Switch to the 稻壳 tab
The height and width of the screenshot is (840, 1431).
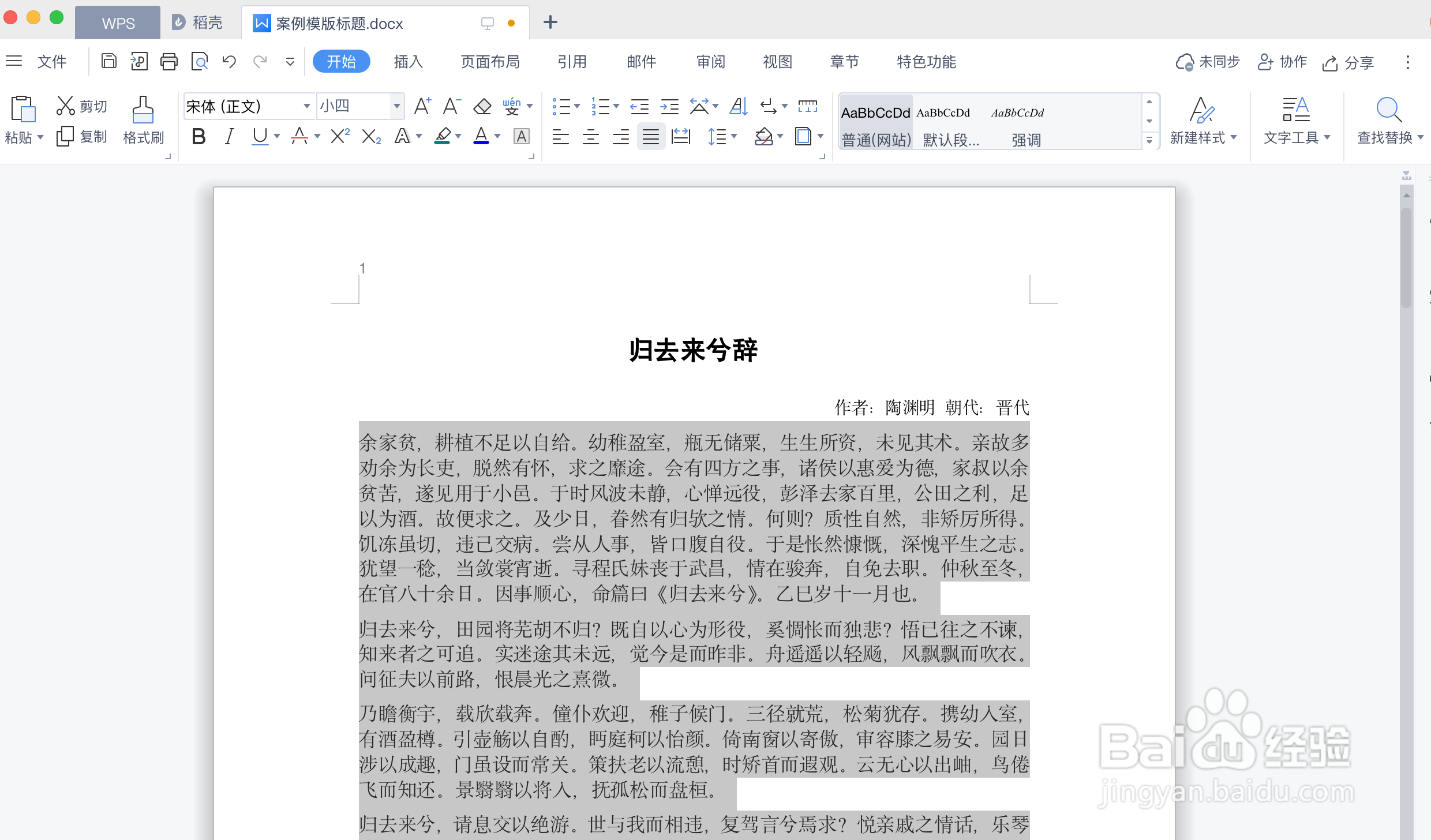tap(198, 23)
